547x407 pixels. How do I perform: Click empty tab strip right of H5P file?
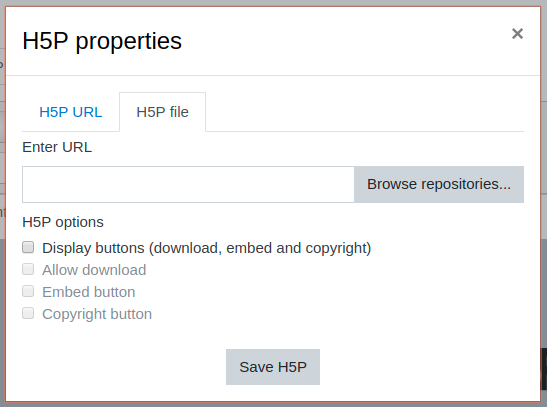point(365,112)
